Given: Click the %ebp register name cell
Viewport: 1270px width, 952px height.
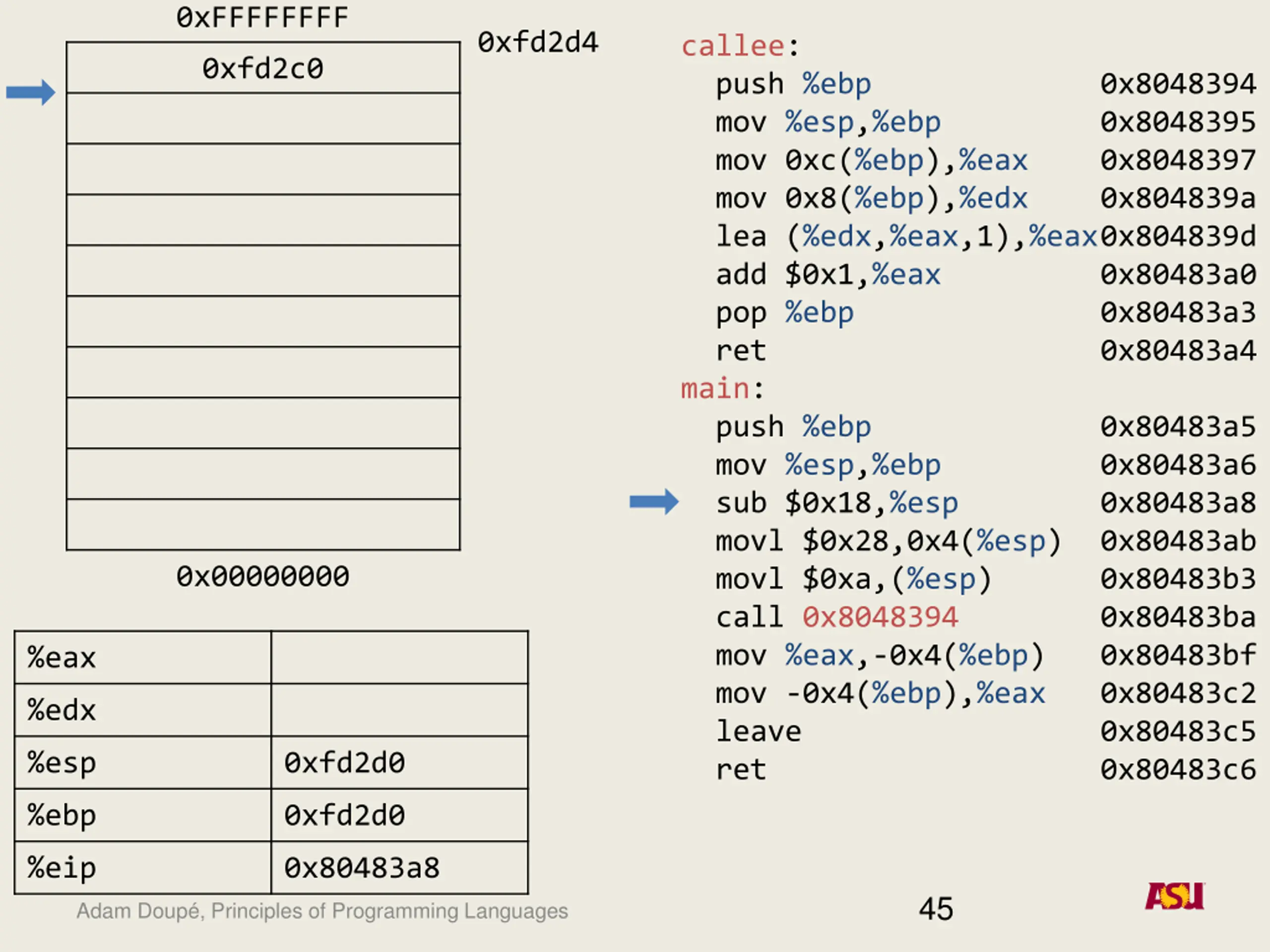Looking at the screenshot, I should point(143,816).
